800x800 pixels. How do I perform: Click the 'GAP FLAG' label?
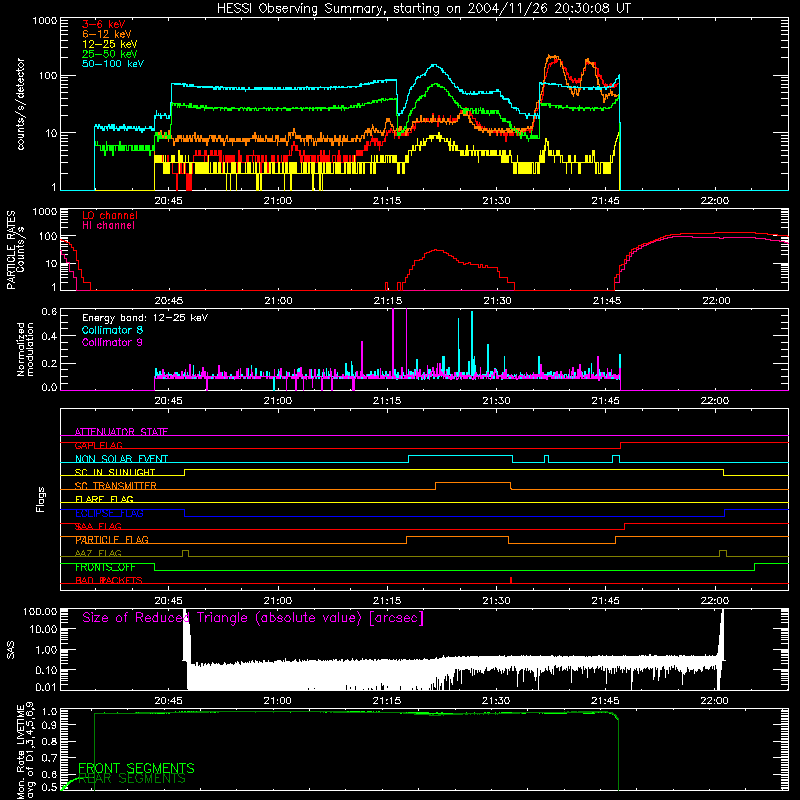[98, 445]
